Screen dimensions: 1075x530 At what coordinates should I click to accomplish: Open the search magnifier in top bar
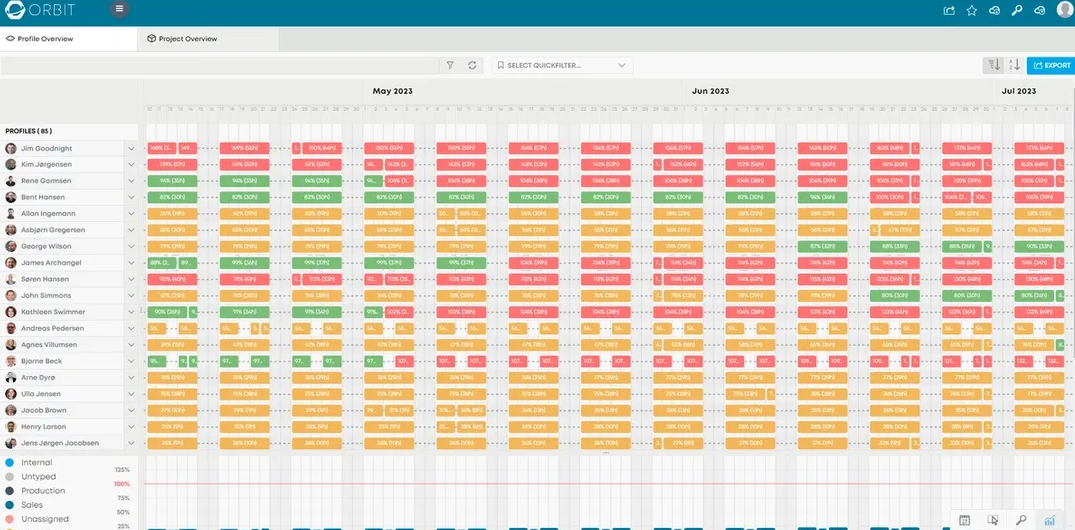click(1017, 10)
